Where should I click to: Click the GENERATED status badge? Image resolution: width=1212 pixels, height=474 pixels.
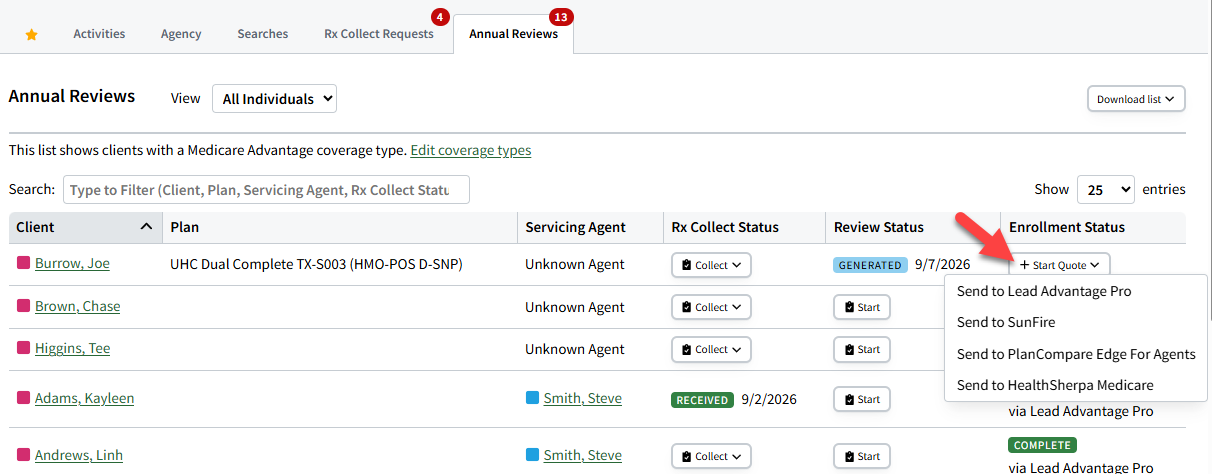pos(870,265)
